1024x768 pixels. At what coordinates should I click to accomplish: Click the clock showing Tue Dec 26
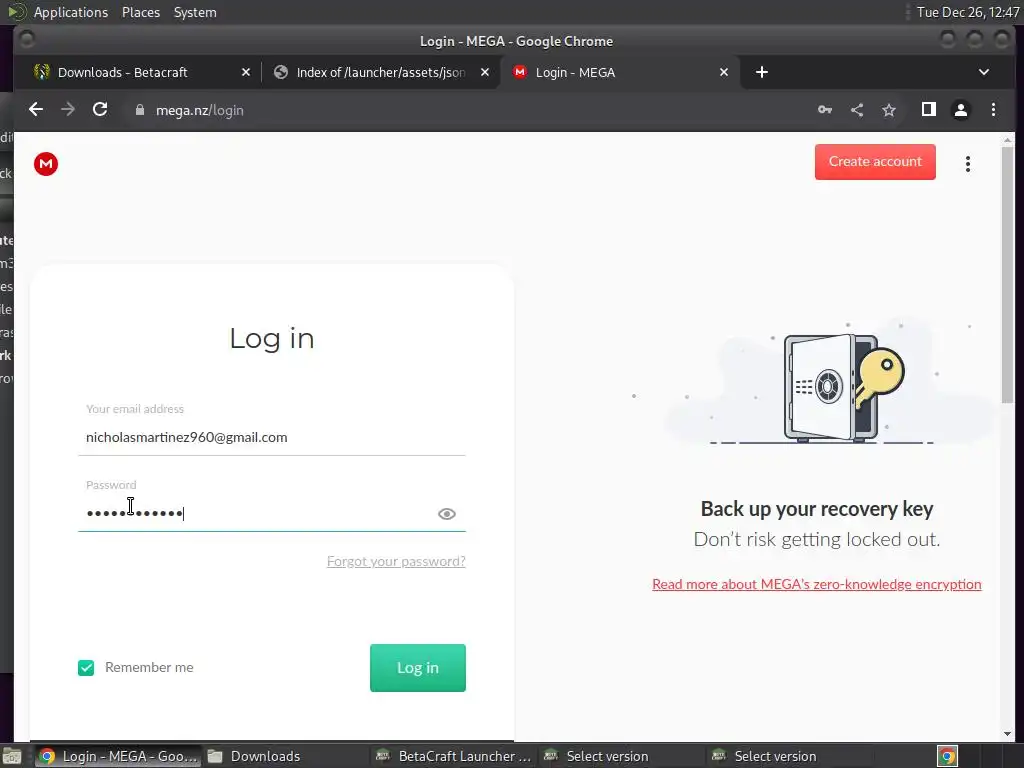pos(967,12)
